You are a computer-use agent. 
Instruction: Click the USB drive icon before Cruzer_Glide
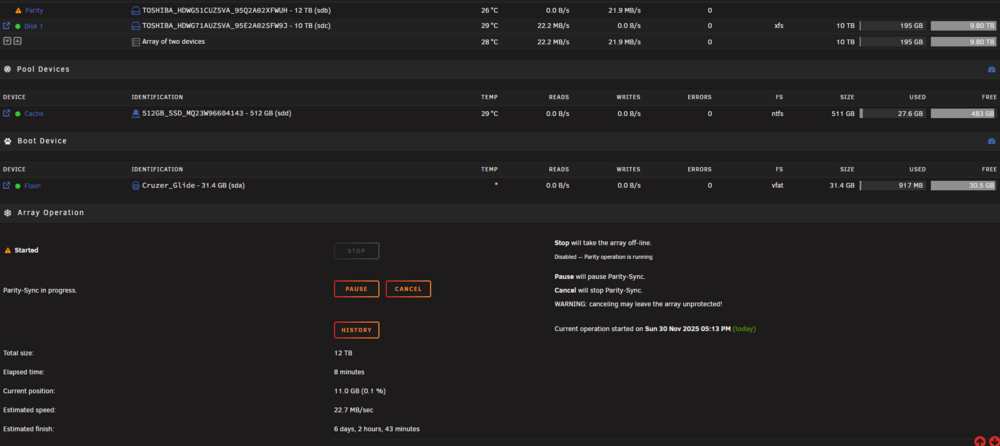pyautogui.click(x=135, y=186)
